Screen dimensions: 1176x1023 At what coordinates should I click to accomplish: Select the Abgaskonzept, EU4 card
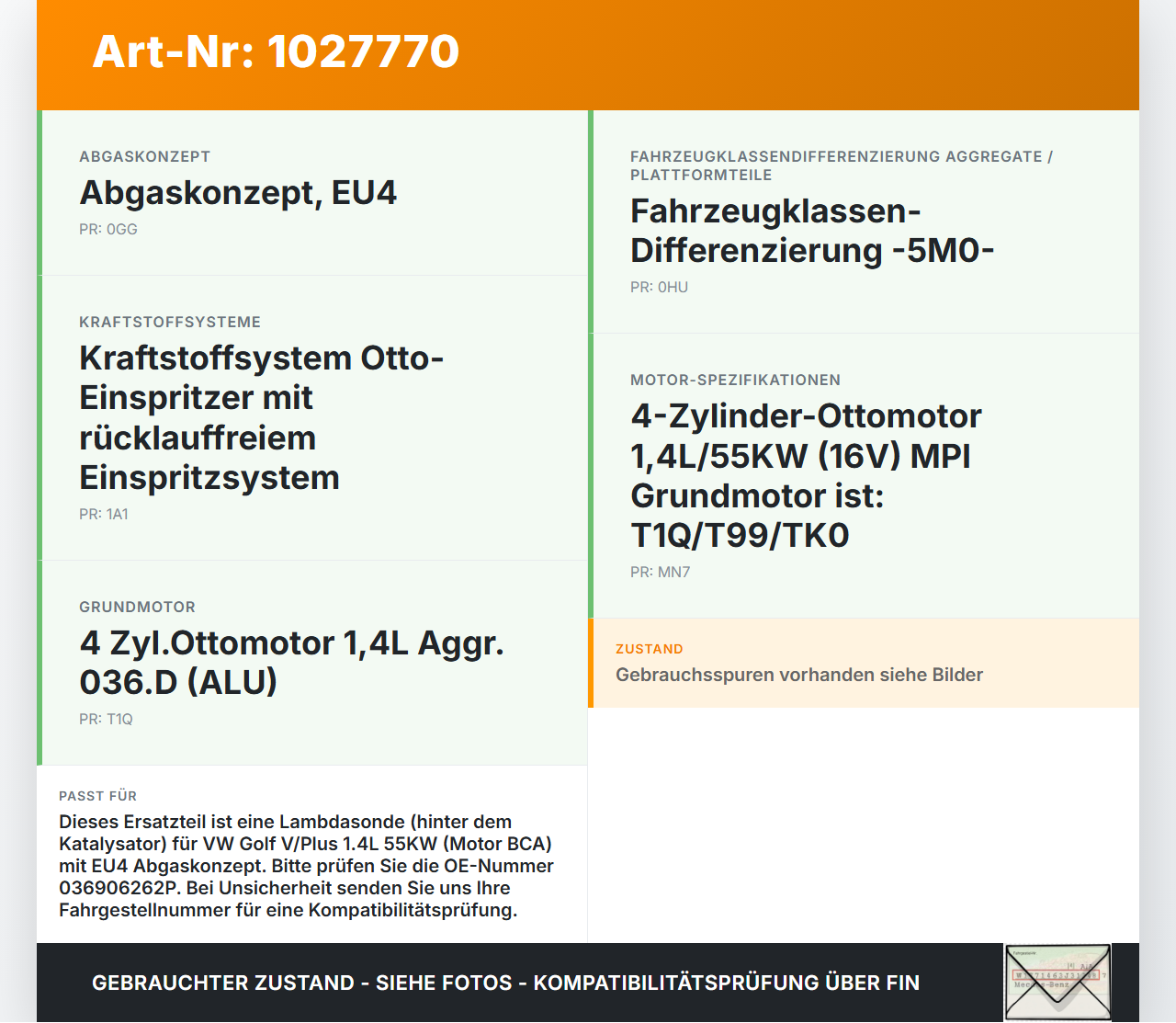click(x=312, y=193)
